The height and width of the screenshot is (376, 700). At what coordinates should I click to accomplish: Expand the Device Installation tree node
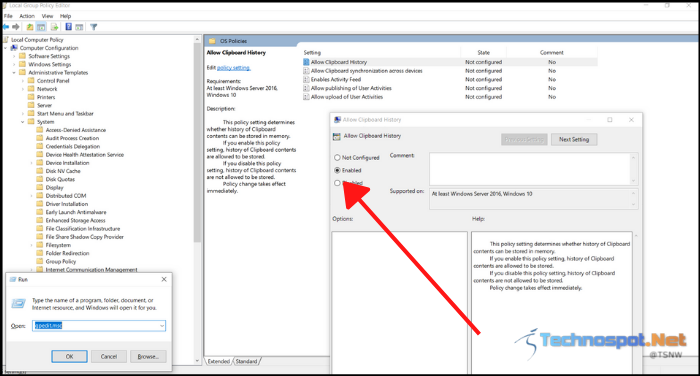(x=31, y=163)
